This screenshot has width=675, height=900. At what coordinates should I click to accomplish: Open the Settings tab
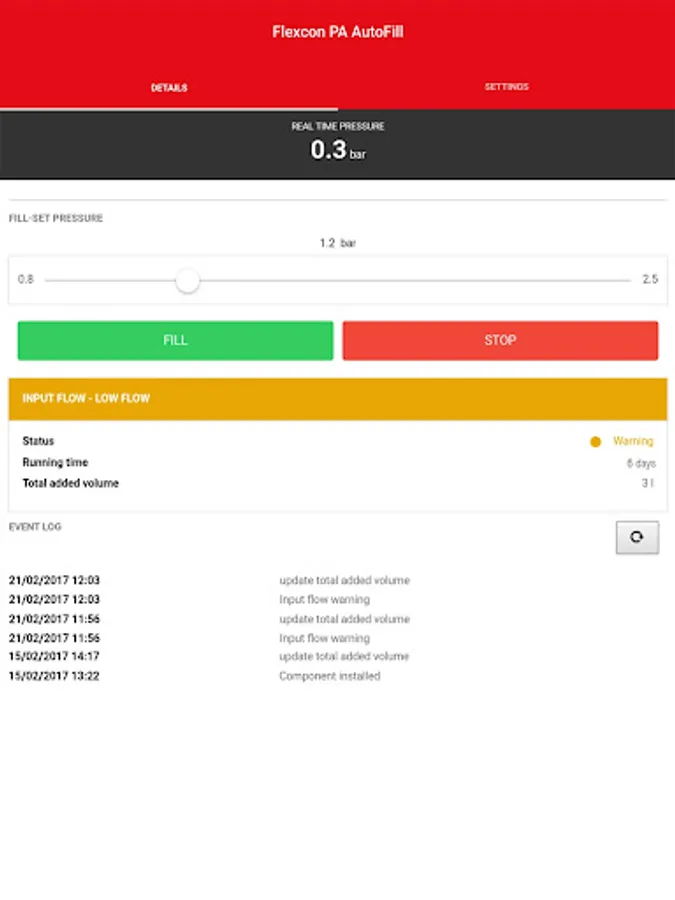tap(506, 87)
